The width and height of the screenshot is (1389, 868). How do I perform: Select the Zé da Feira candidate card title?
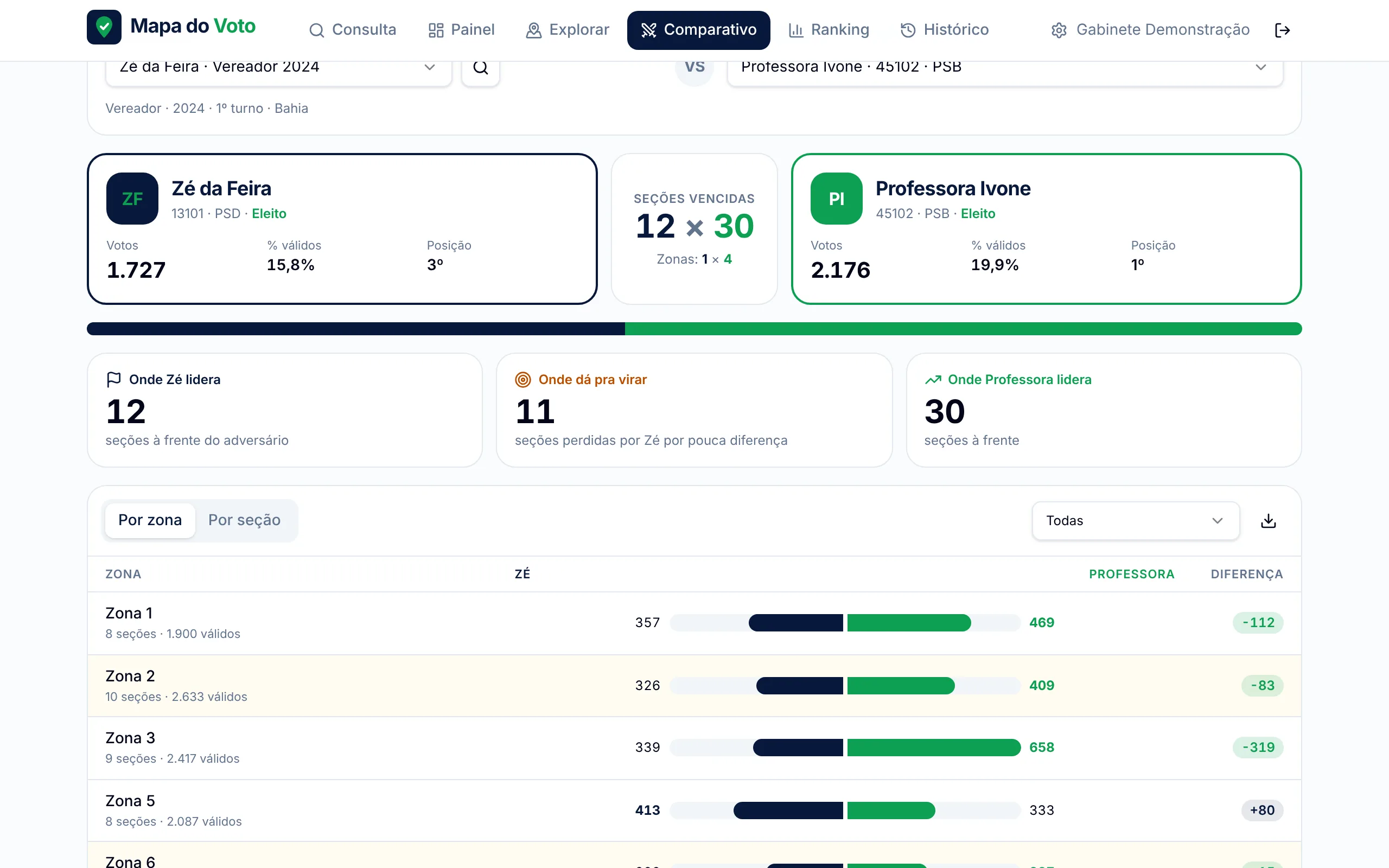coord(221,188)
